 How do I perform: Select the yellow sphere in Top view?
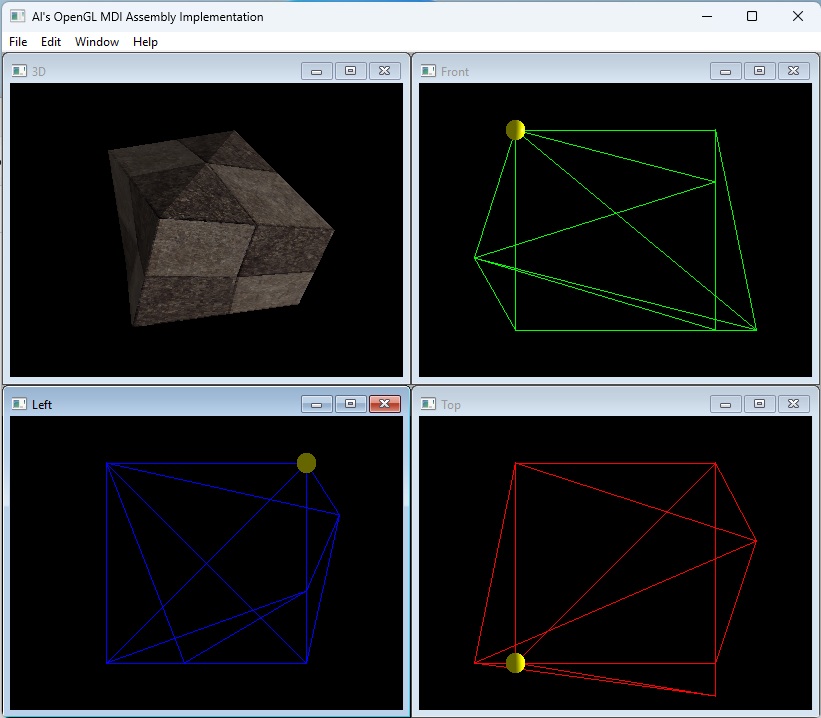515,662
